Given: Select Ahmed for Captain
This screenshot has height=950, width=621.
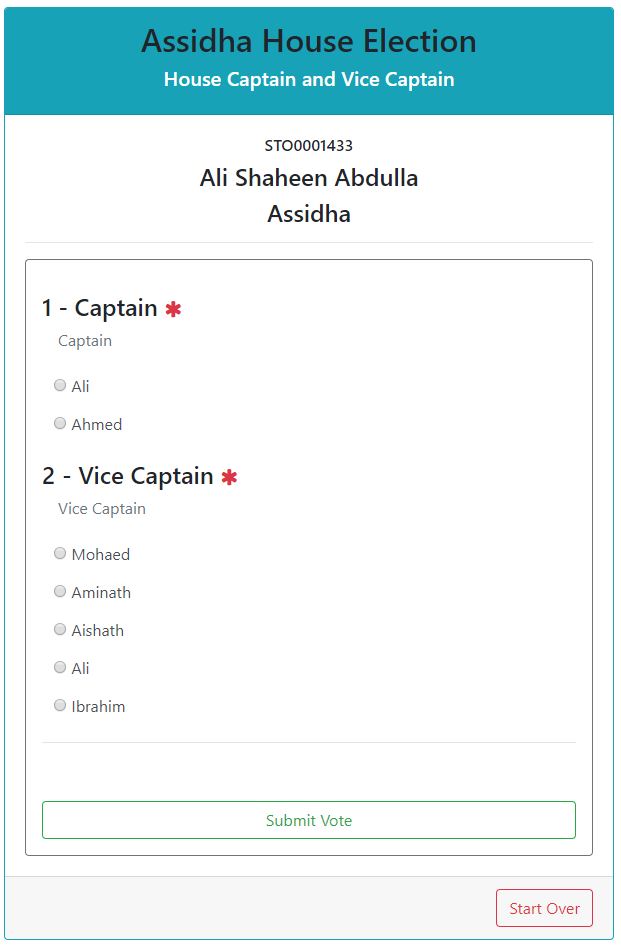Looking at the screenshot, I should [x=60, y=424].
